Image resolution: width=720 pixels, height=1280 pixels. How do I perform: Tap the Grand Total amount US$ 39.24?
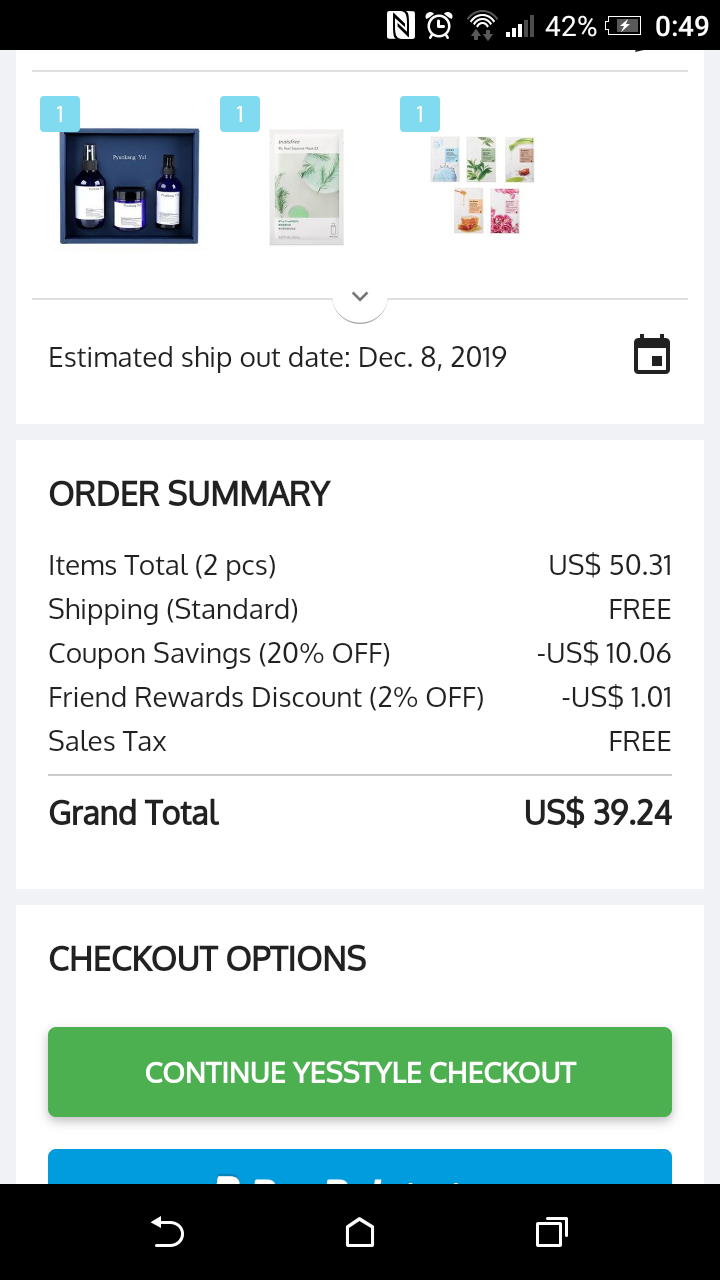coord(598,813)
